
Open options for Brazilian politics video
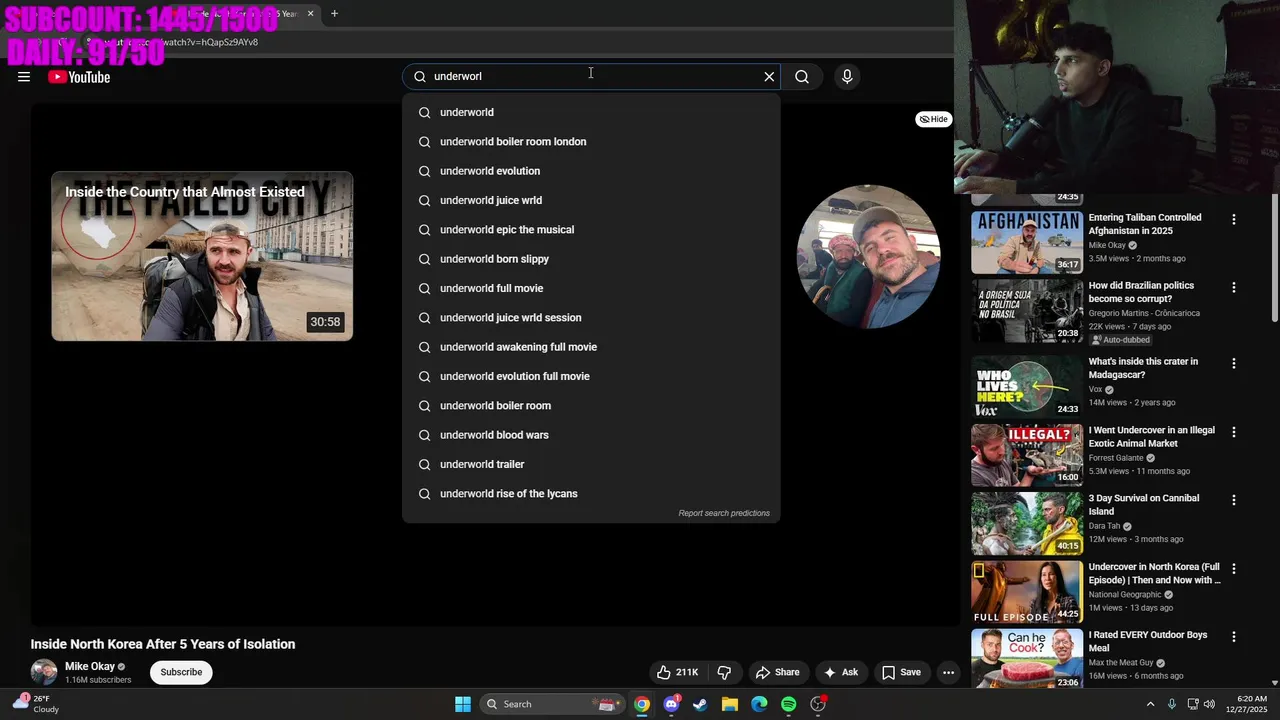(1233, 287)
